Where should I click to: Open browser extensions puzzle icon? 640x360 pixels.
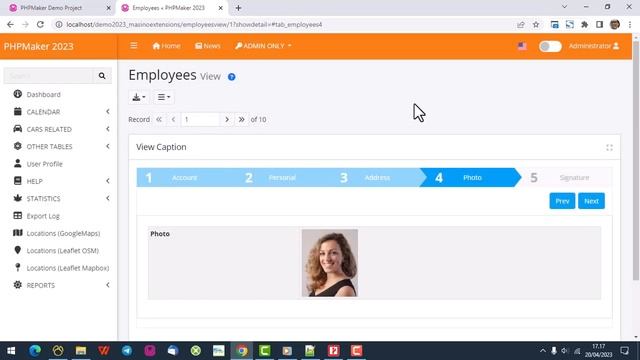(584, 24)
